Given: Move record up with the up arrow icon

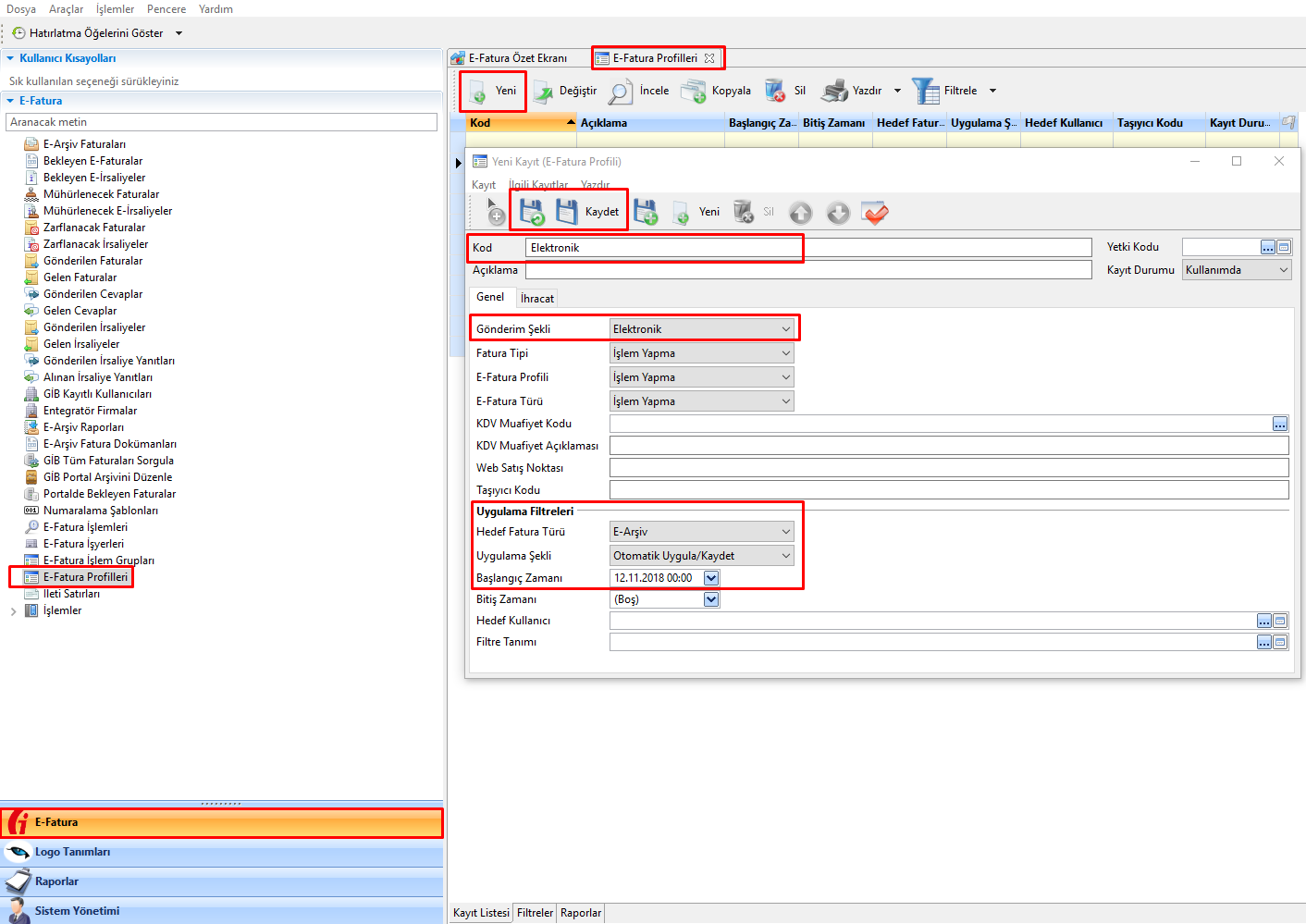Looking at the screenshot, I should point(800,213).
